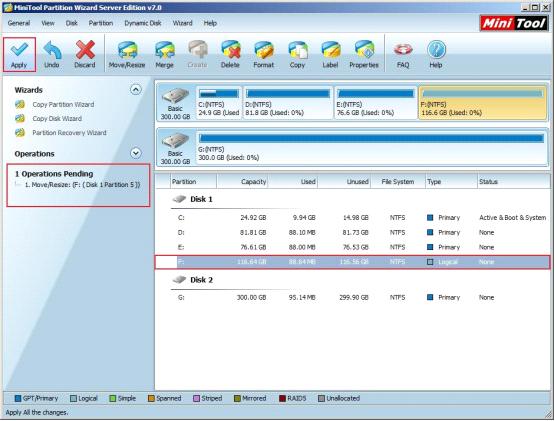The height and width of the screenshot is (421, 555).
Task: Open the Partition menu
Action: click(x=101, y=23)
